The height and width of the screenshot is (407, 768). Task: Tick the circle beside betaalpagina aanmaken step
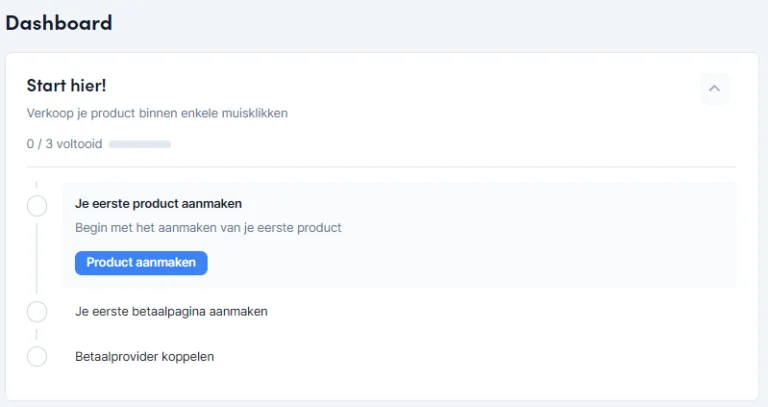pos(37,311)
